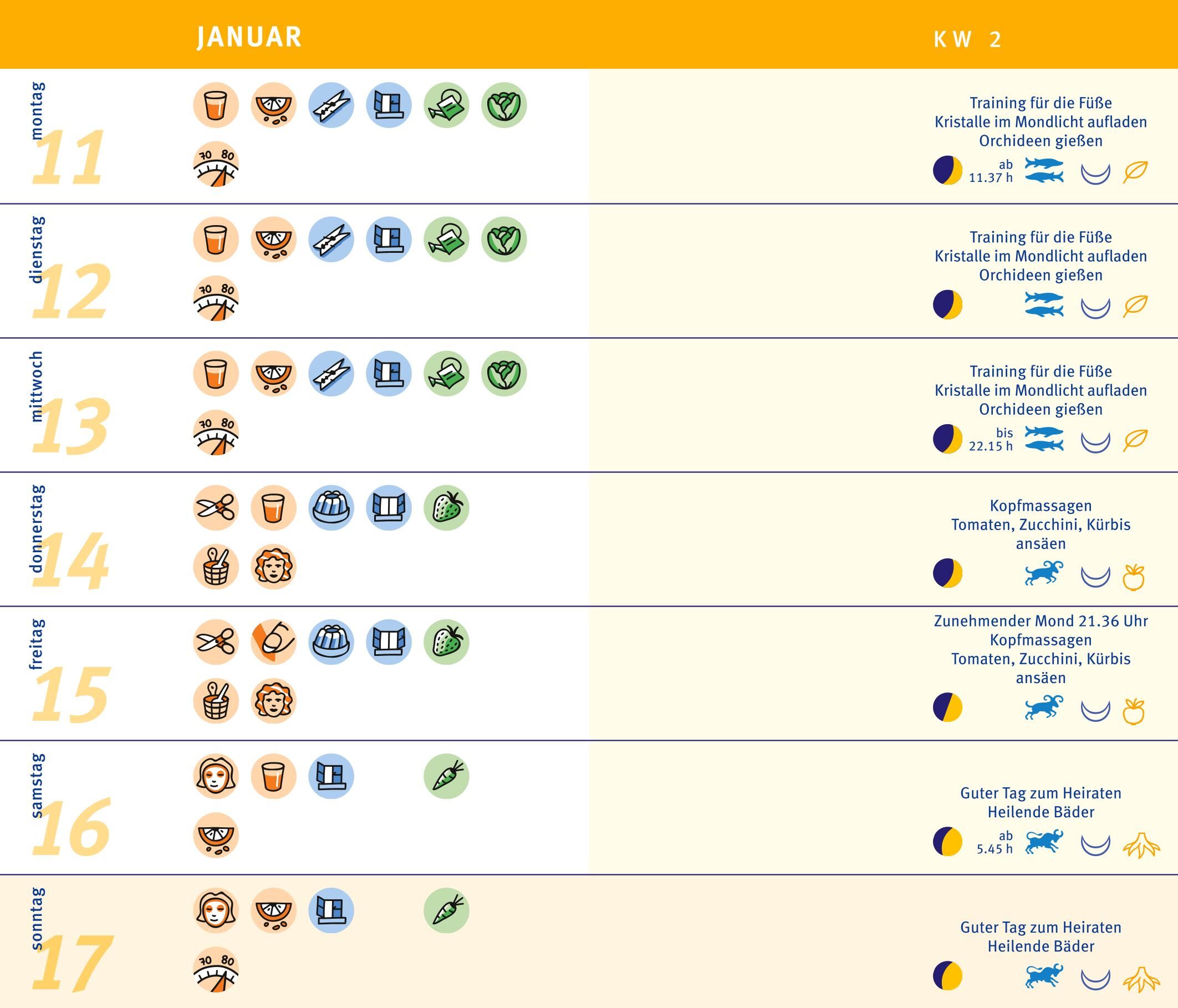Image resolution: width=1178 pixels, height=1008 pixels.
Task: Select the face mask icon on Saturday
Action: (x=216, y=776)
